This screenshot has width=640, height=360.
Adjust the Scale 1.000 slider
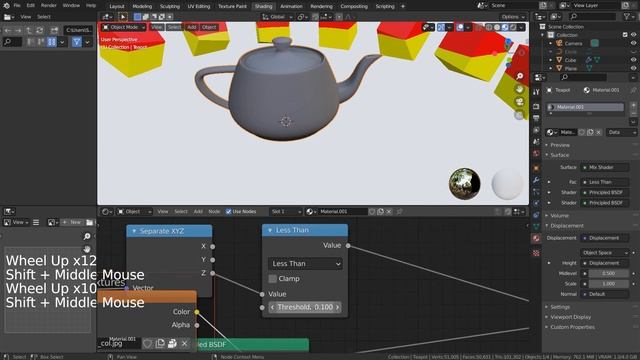(608, 284)
